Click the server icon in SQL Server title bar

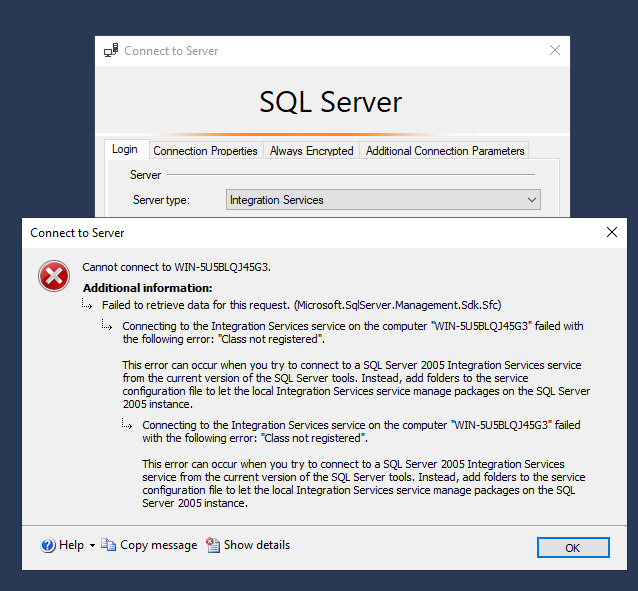(x=111, y=50)
